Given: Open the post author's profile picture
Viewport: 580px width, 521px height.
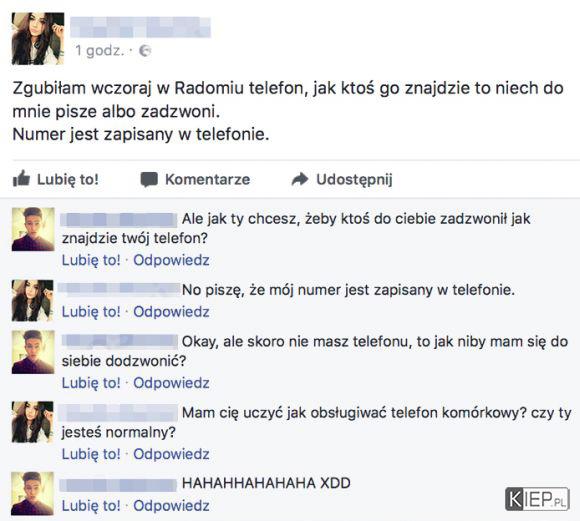Looking at the screenshot, I should [x=38, y=38].
